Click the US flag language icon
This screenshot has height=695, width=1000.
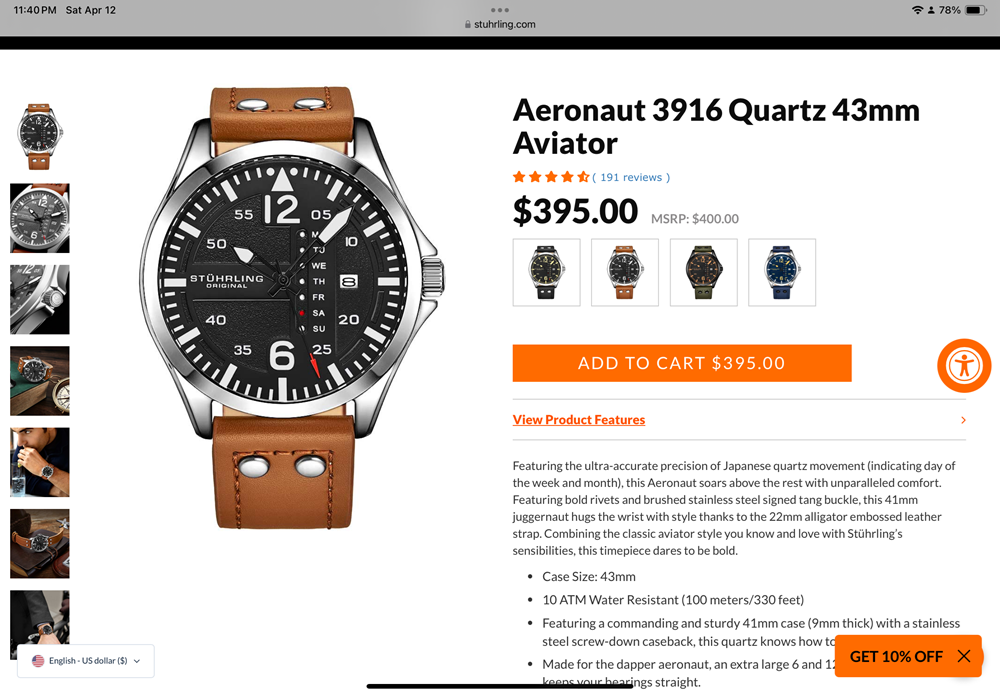click(x=38, y=661)
